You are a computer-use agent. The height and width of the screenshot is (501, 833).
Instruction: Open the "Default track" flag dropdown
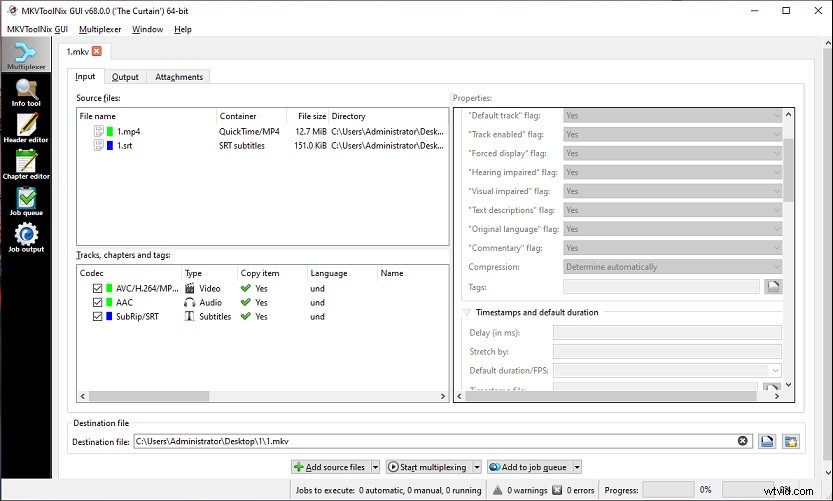pyautogui.click(x=673, y=115)
